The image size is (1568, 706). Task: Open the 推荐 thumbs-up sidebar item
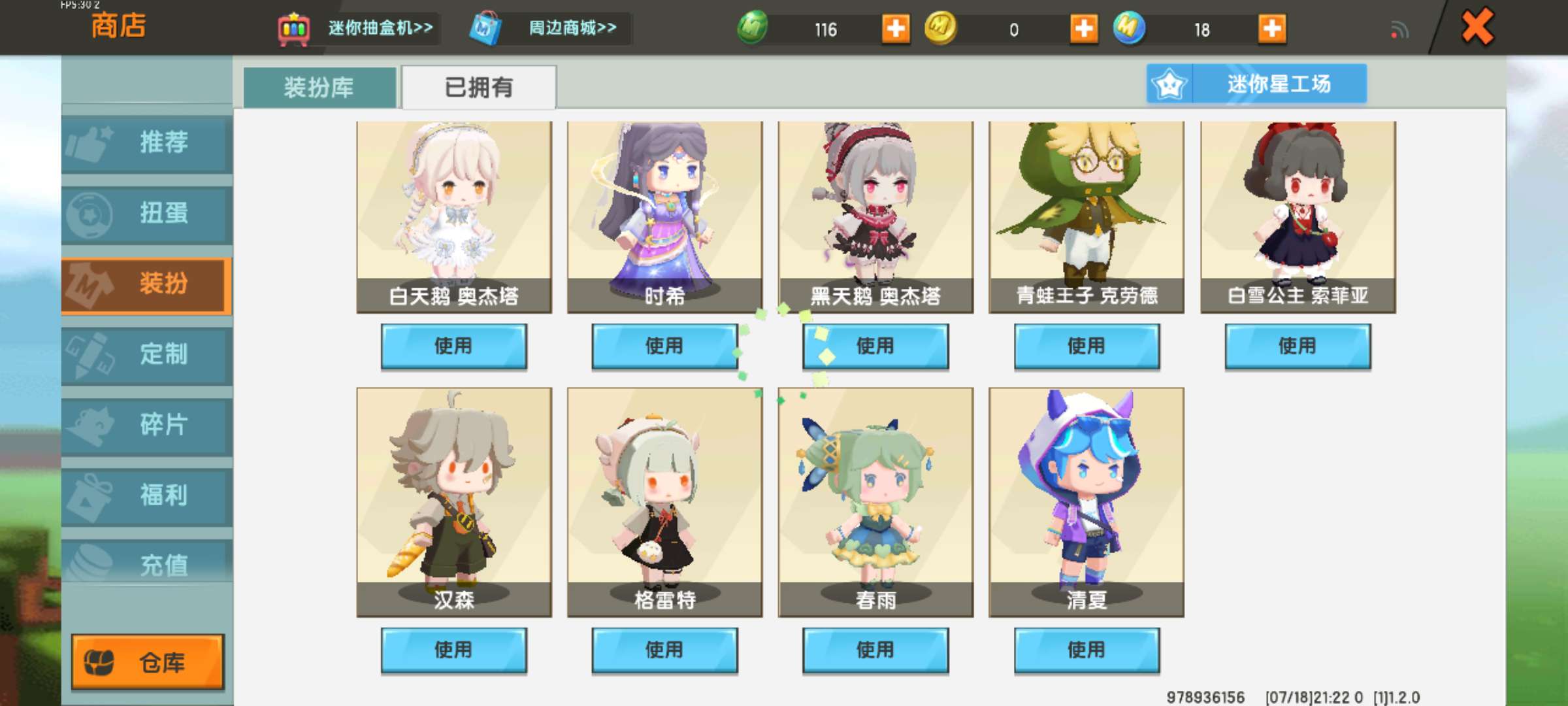[x=147, y=143]
